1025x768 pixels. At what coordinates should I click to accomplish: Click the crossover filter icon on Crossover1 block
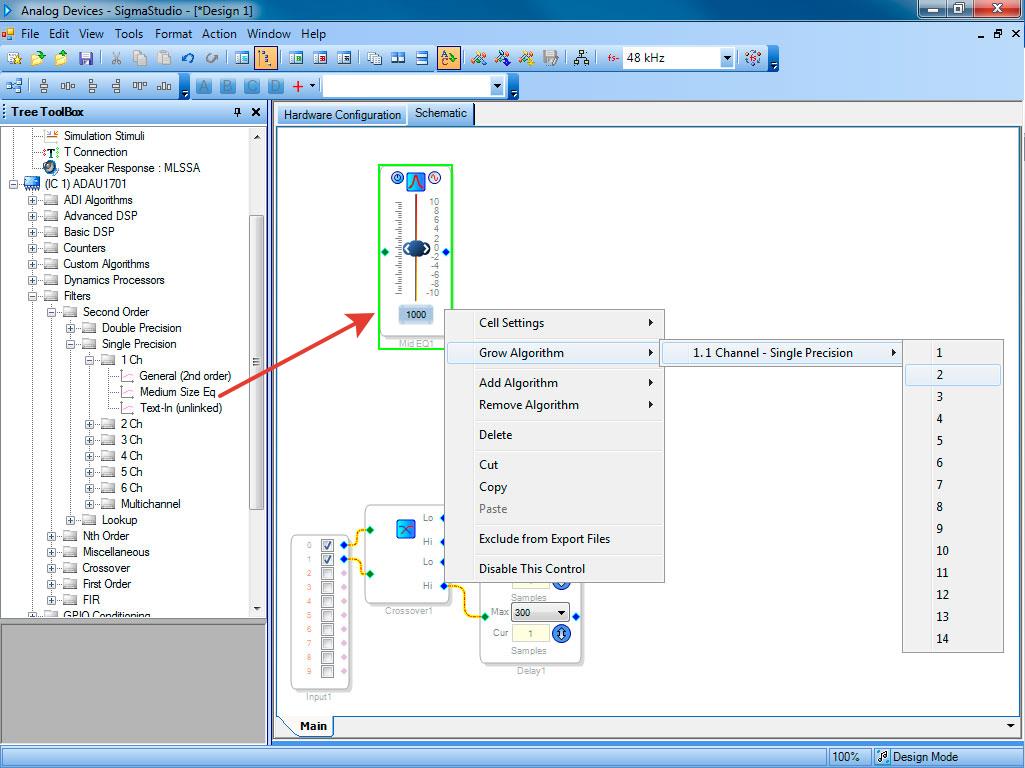coord(405,529)
